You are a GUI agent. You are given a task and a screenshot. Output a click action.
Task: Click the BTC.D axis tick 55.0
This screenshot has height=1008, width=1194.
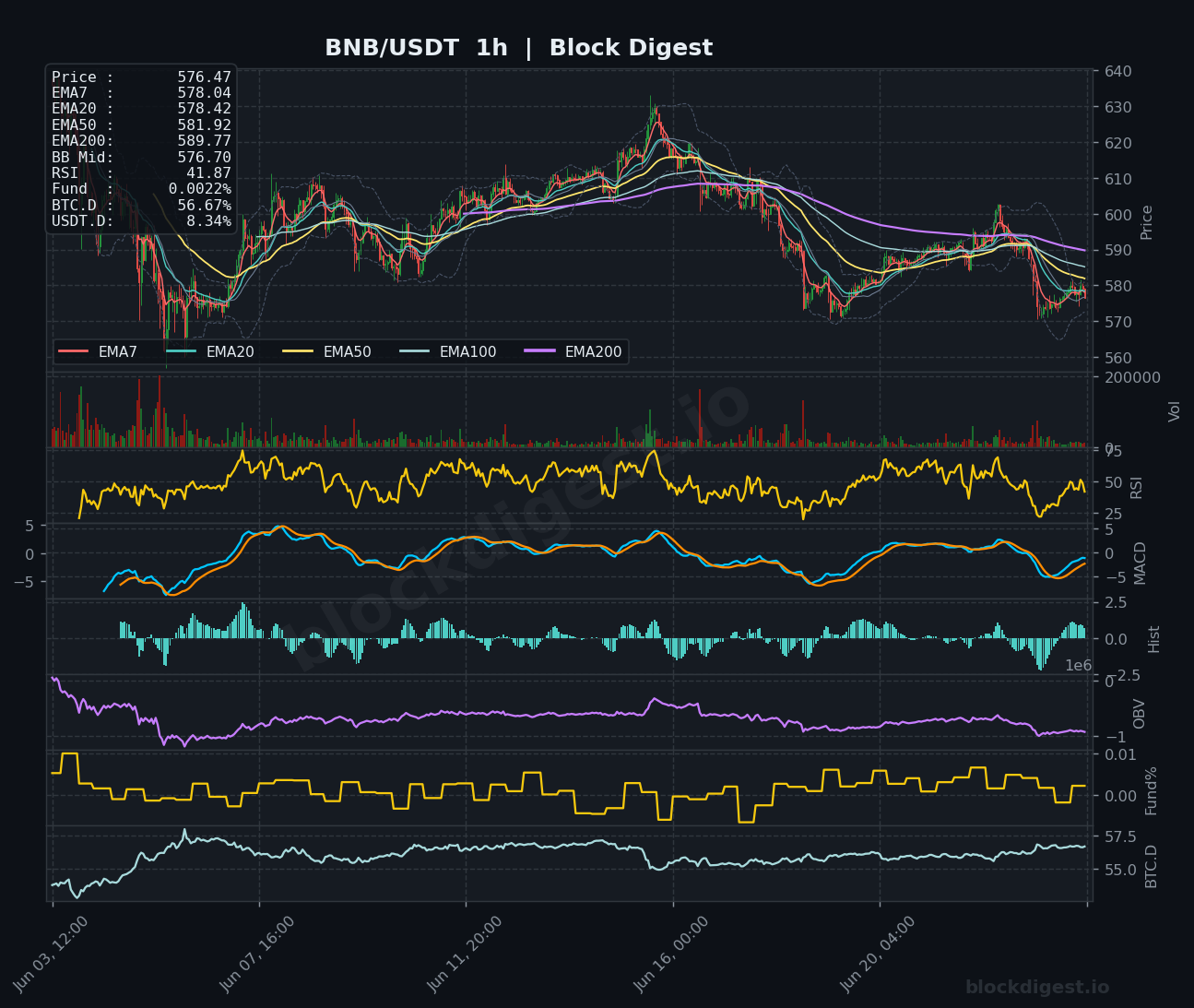(x=1121, y=871)
